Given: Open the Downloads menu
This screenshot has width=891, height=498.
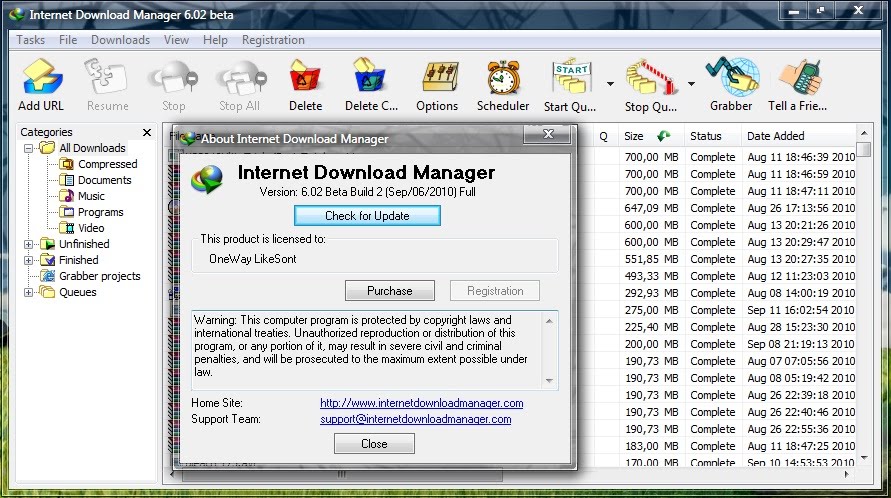Looking at the screenshot, I should (x=120, y=40).
